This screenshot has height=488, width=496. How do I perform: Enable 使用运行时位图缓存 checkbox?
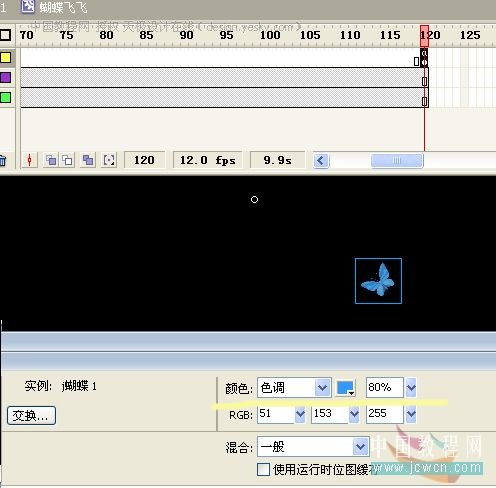(x=263, y=469)
